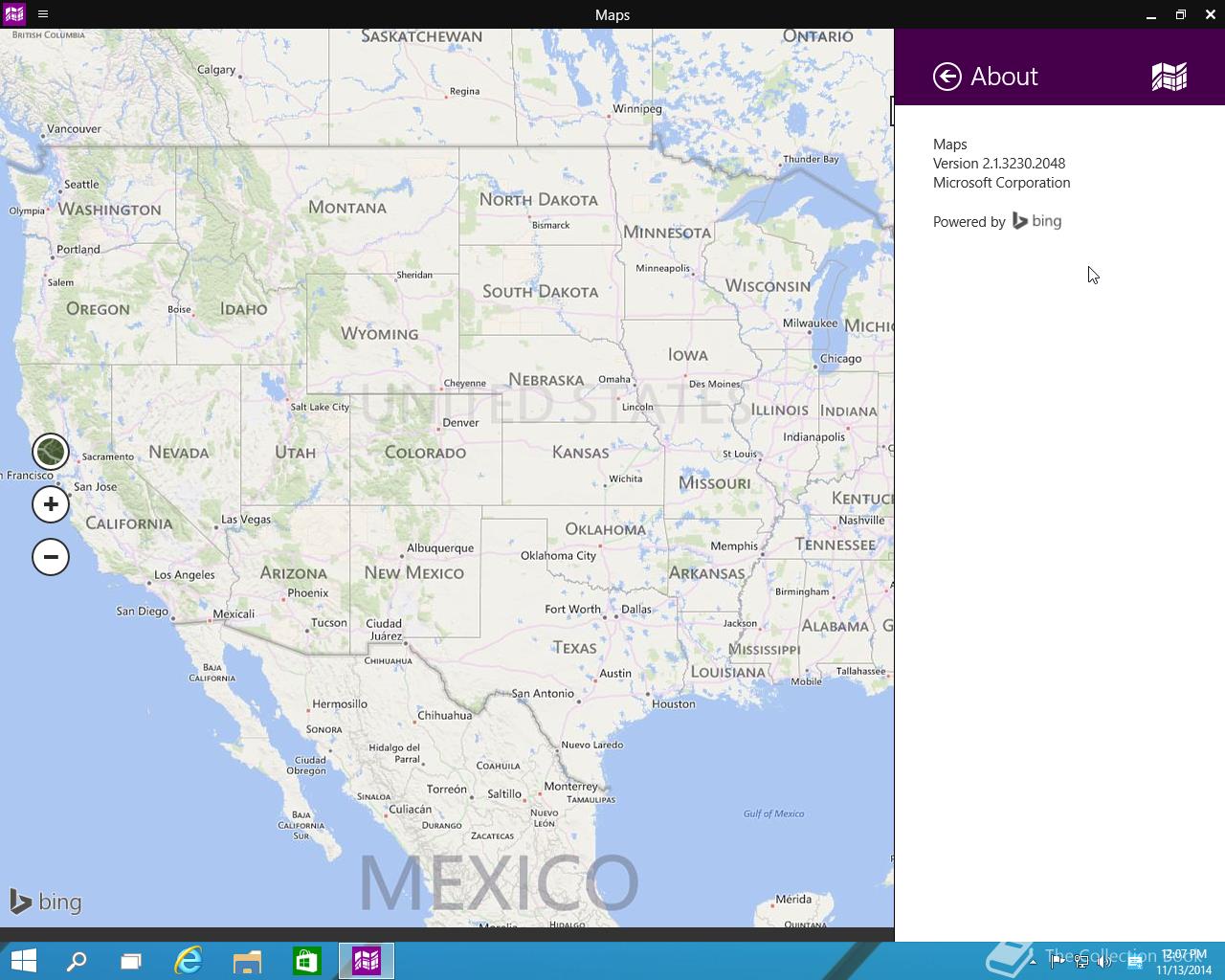Click the Bing logo in About panel
Screen dimensions: 1225x980
pyautogui.click(x=1037, y=221)
